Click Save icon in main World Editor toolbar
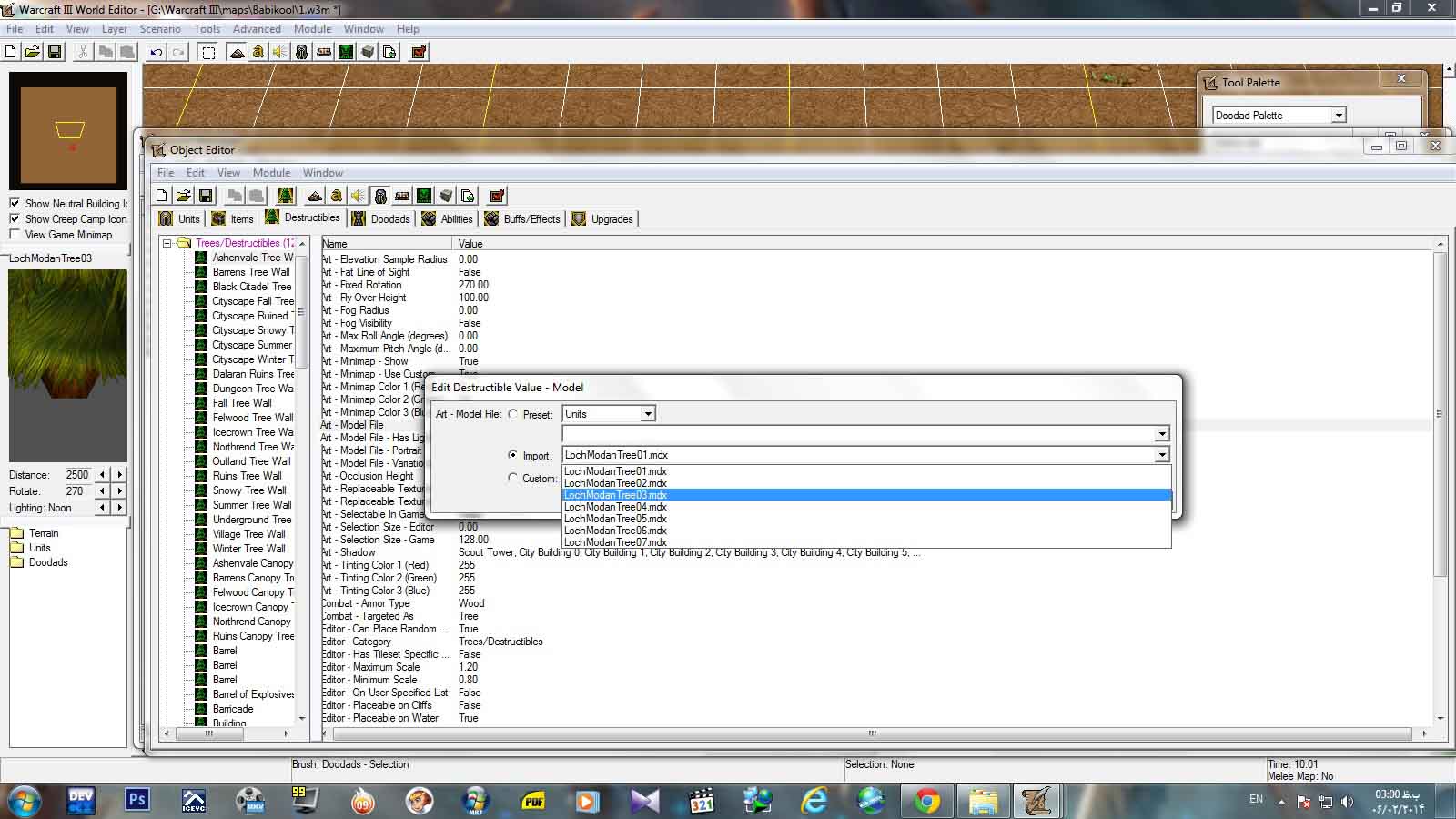 pyautogui.click(x=55, y=52)
